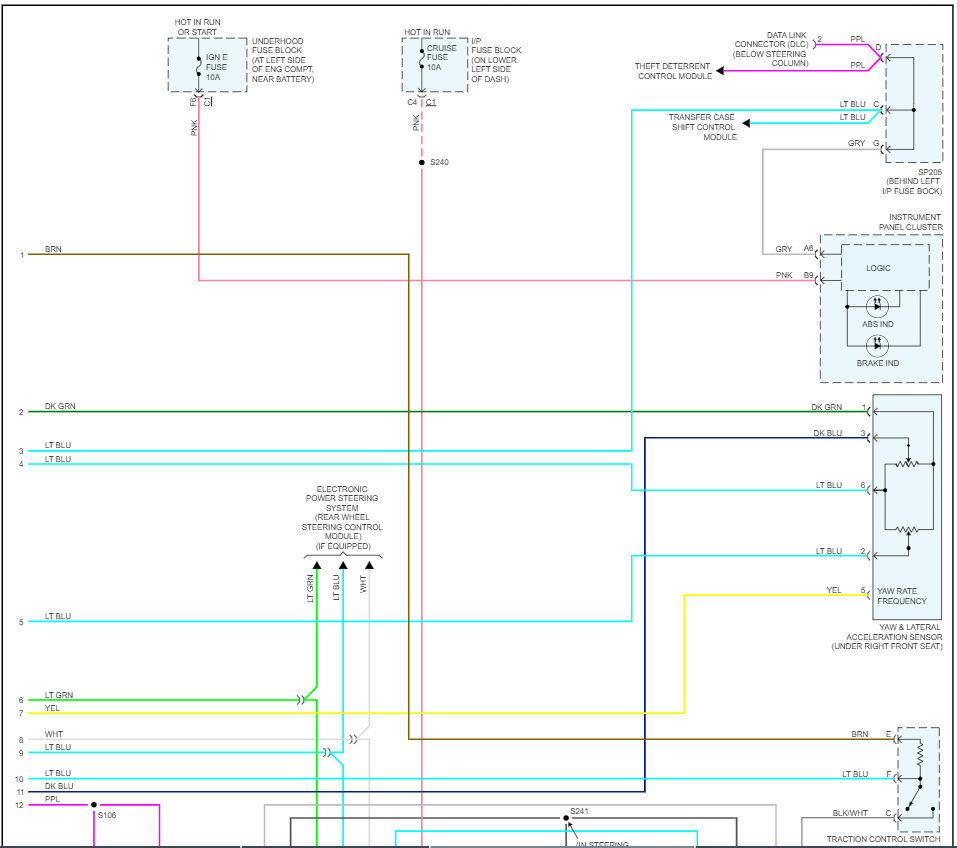Select BRN label on wire 1
The image size is (957, 848).
53,249
